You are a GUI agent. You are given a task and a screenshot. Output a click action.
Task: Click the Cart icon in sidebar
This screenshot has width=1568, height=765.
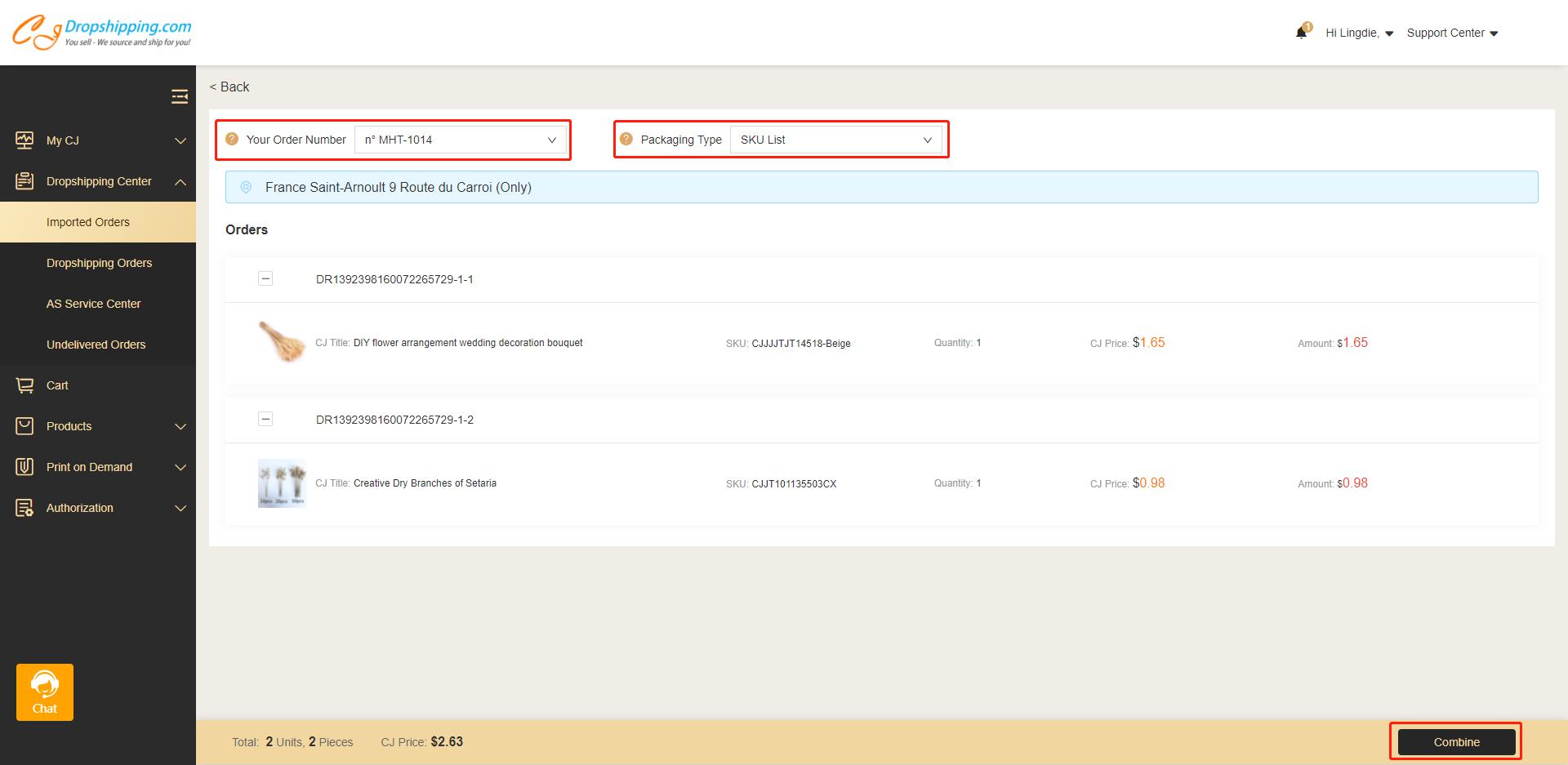(x=24, y=385)
